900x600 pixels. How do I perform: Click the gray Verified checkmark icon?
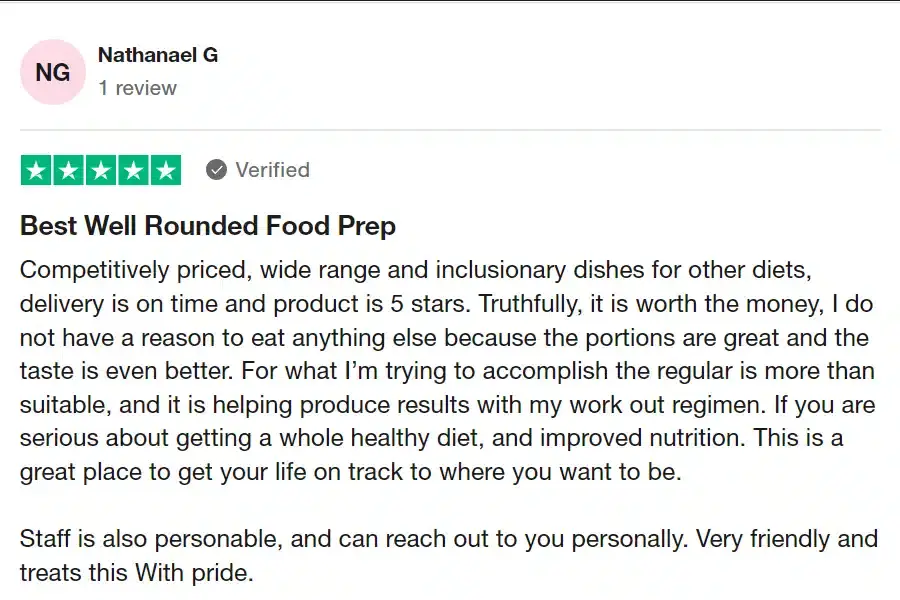(x=216, y=170)
